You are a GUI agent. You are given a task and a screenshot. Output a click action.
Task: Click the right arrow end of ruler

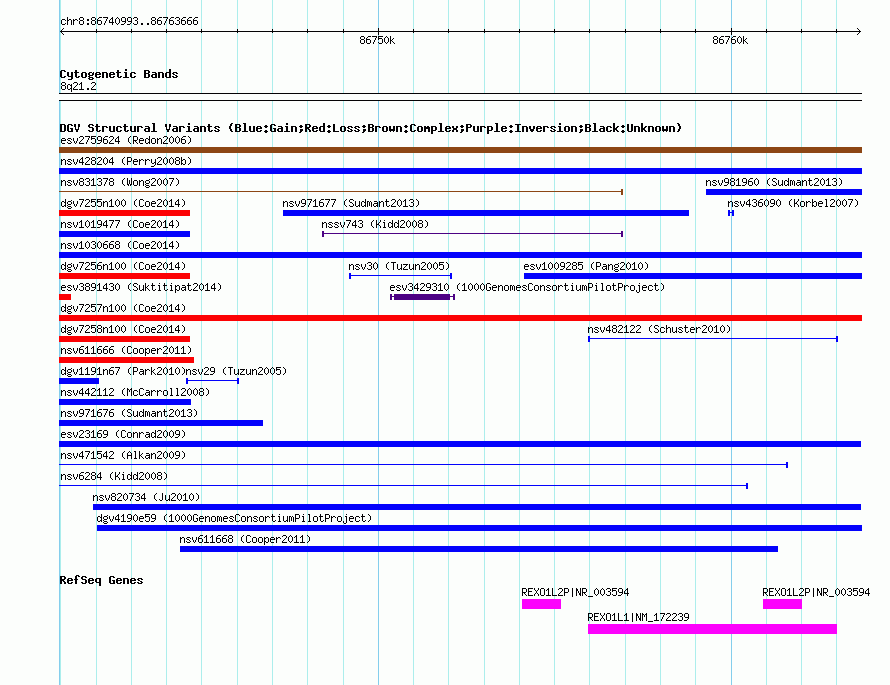click(858, 32)
